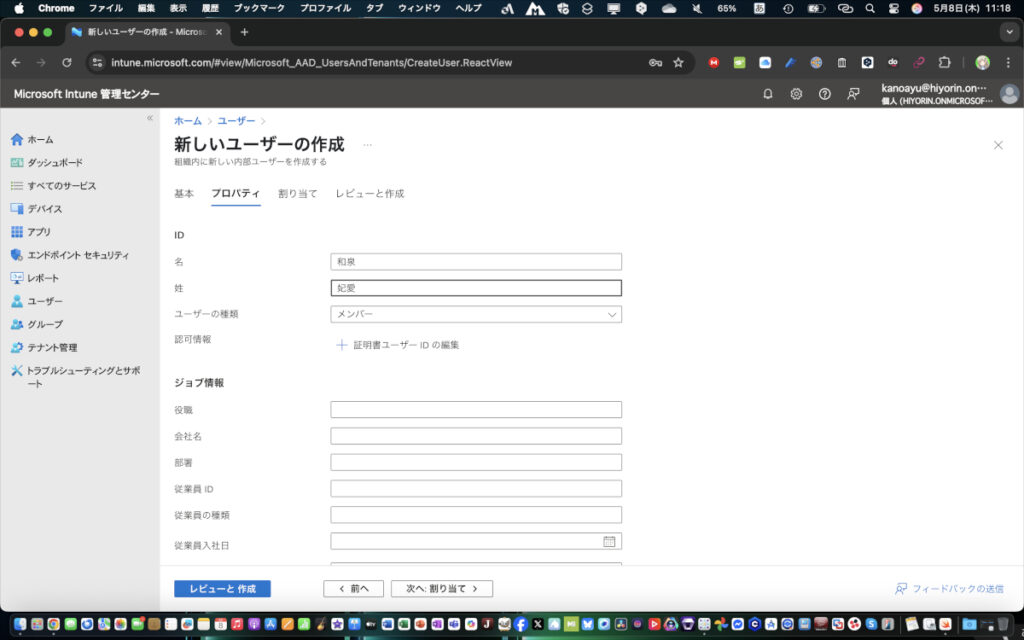Open the ellipsis menu beside the page title

click(x=367, y=144)
